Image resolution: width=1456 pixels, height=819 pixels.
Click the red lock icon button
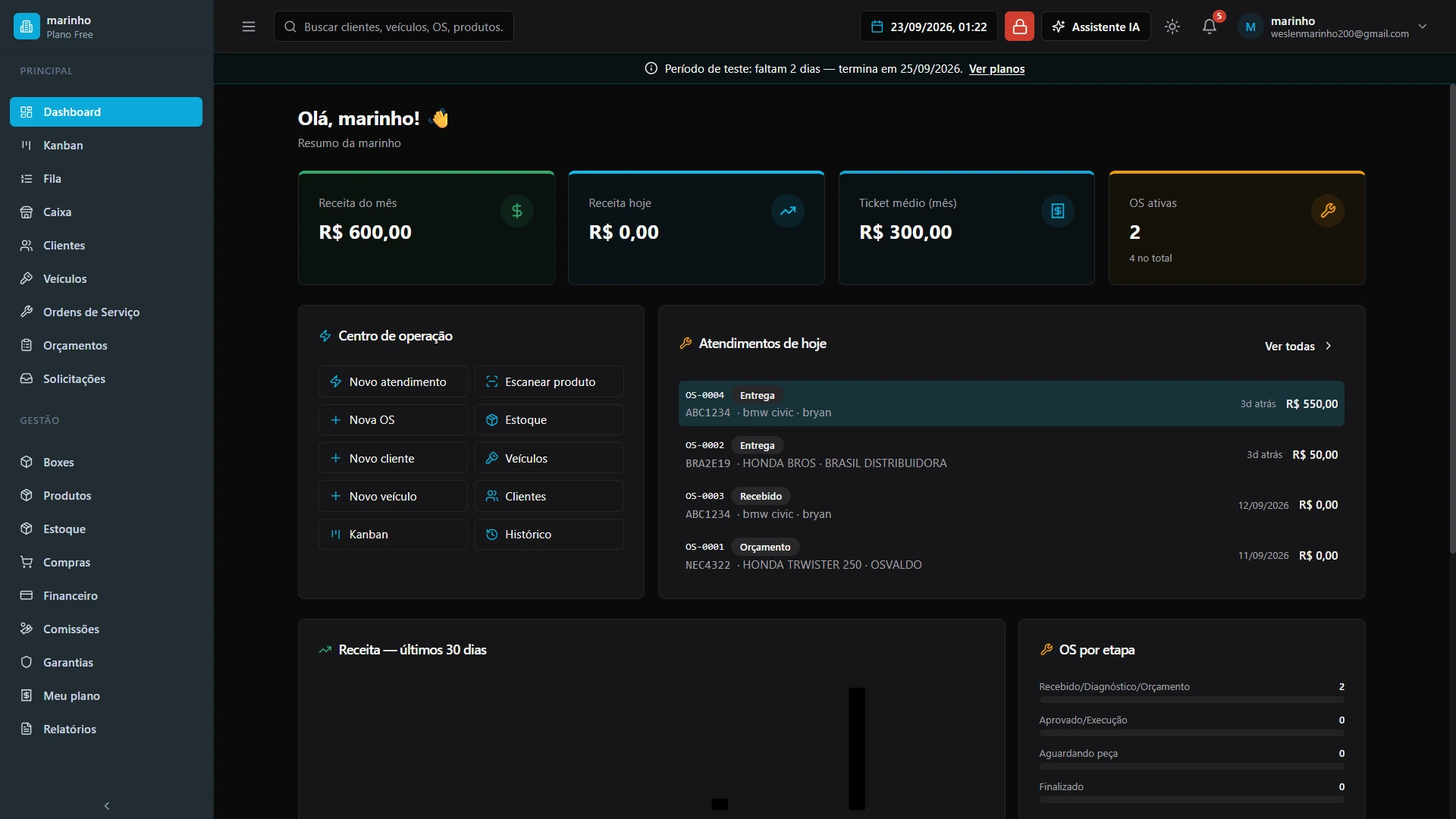1019,27
